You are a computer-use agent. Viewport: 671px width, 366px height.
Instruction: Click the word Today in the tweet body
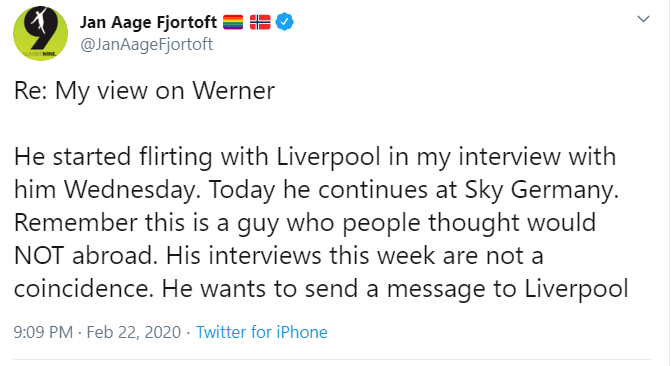242,190
